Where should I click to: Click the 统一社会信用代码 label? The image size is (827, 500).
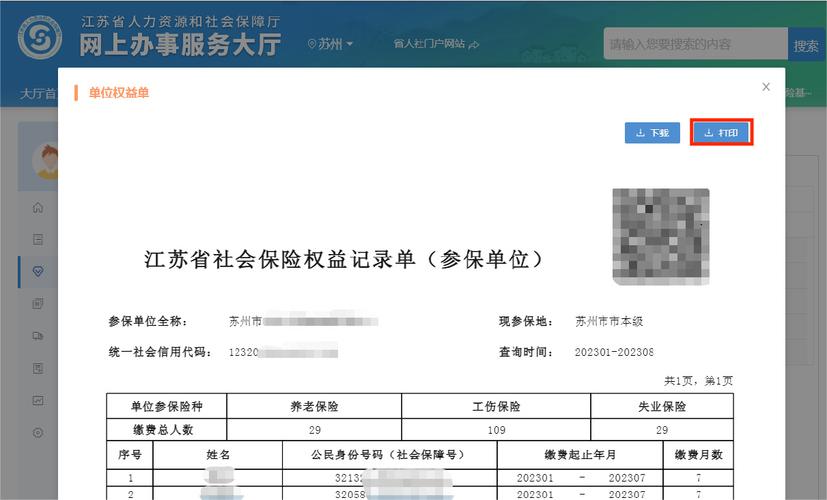(160, 352)
